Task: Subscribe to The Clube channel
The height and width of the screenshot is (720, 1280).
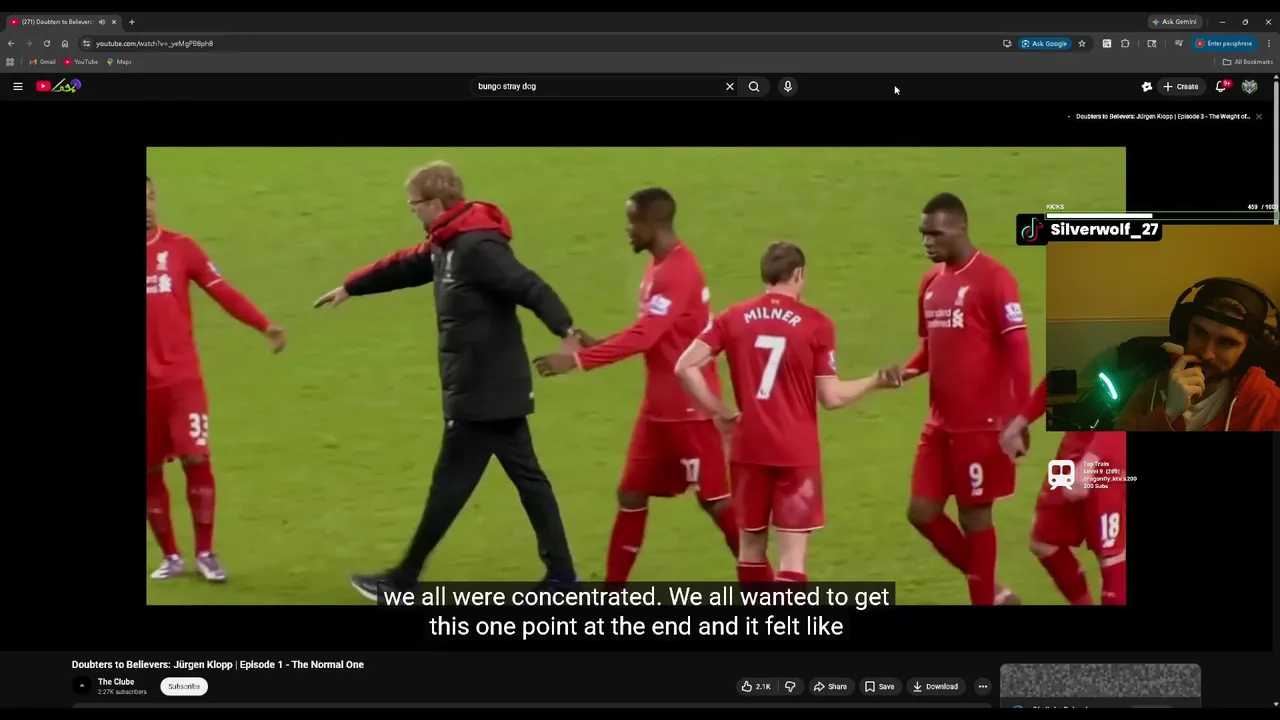Action: click(184, 686)
